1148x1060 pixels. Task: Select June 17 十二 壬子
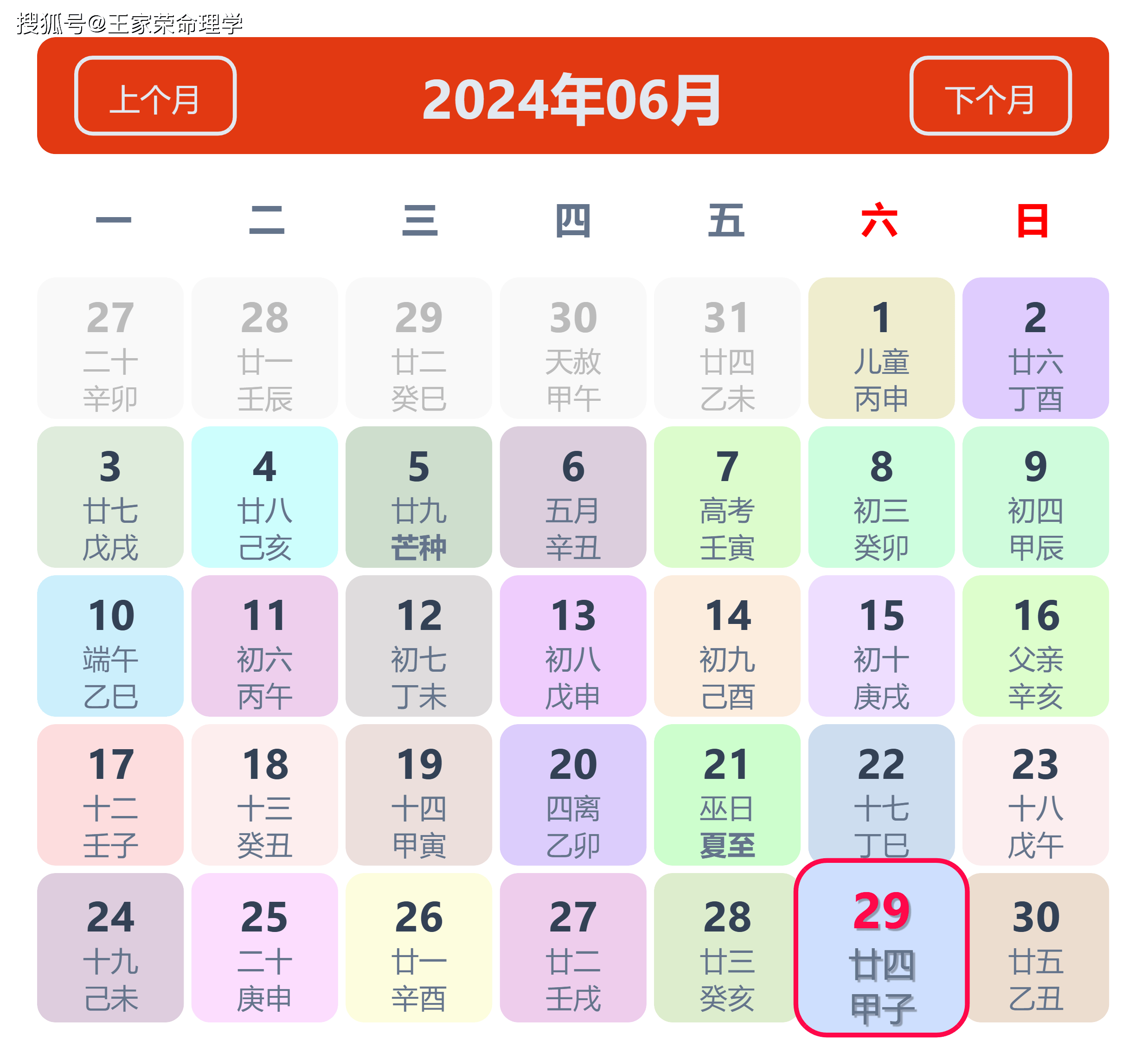tap(110, 795)
